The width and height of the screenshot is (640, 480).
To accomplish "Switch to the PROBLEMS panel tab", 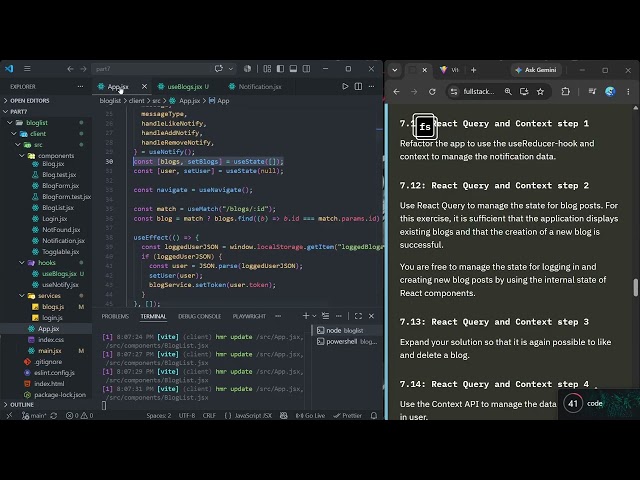I will pyautogui.click(x=115, y=316).
